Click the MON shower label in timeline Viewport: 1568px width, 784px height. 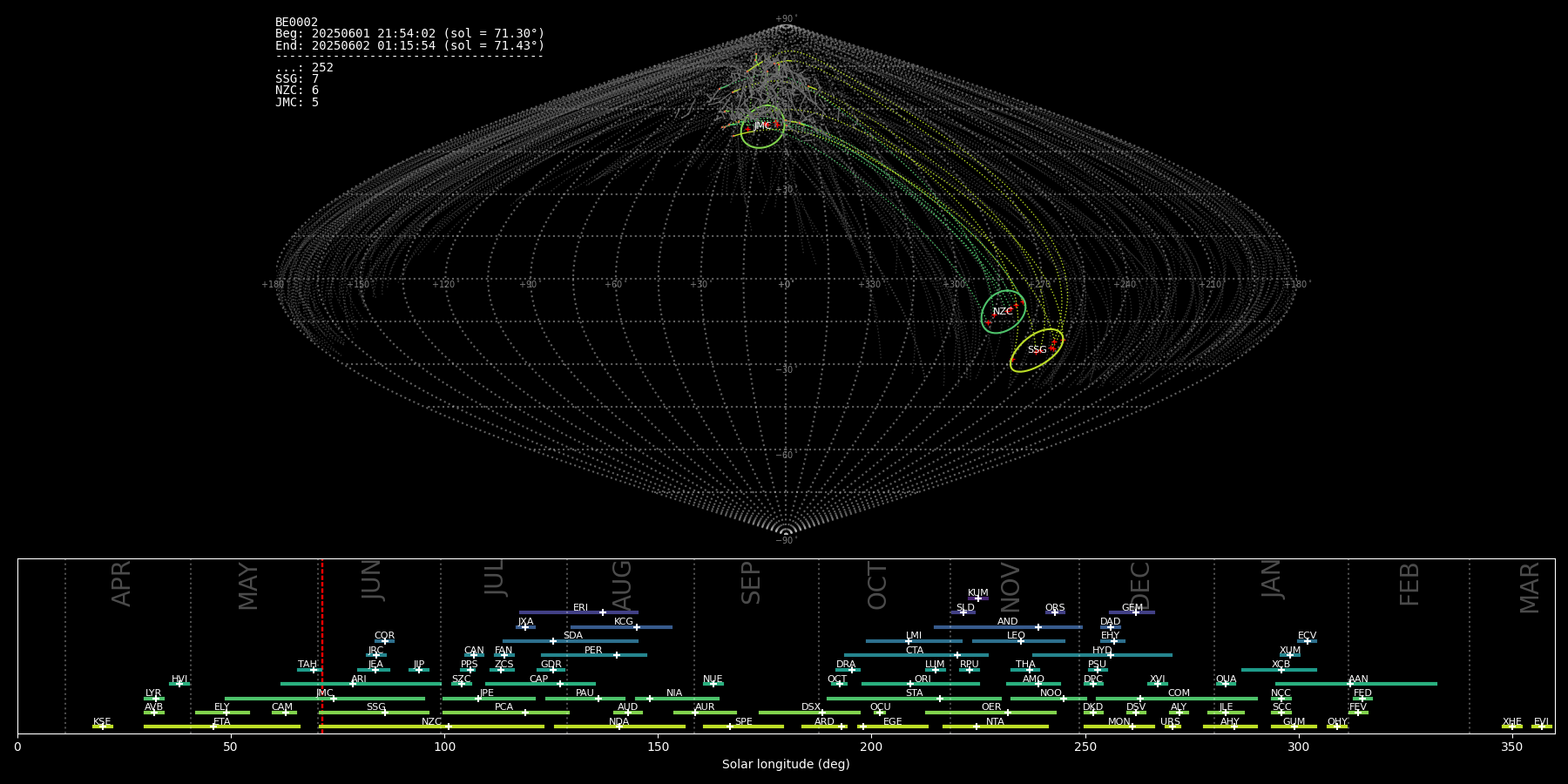[1119, 722]
